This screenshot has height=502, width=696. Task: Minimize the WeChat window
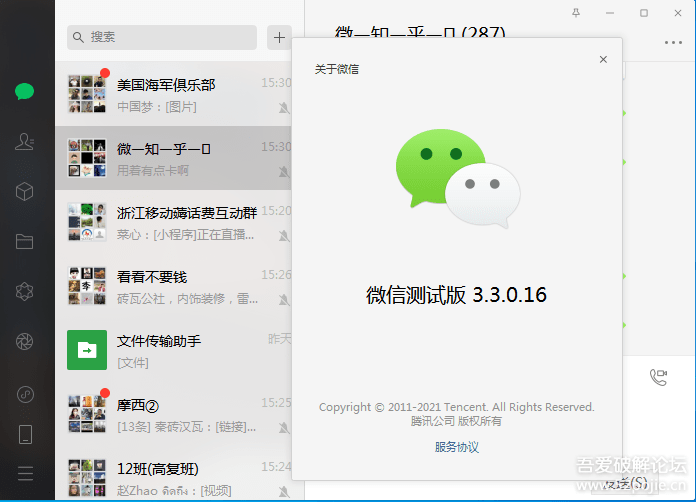[610, 13]
